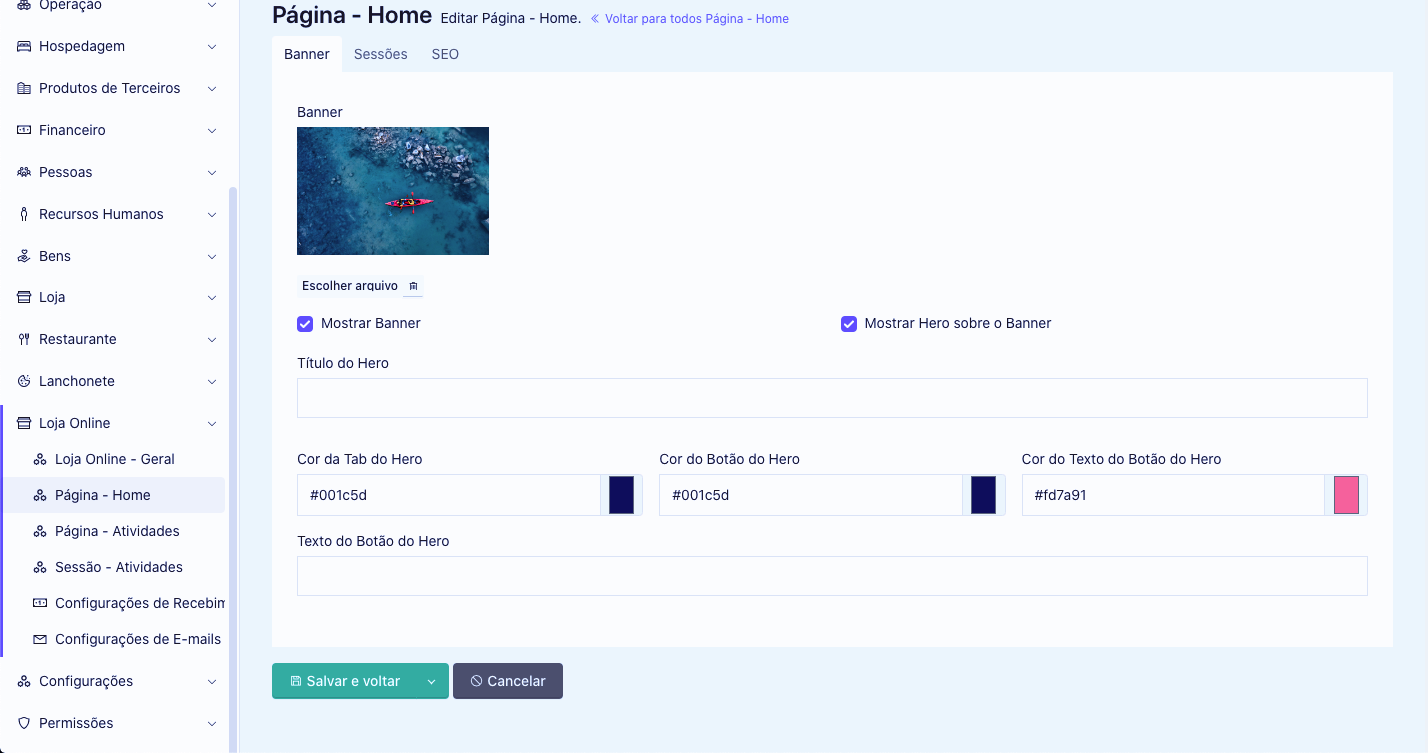Uncheck the Mostrar Banner checkbox
1428x753 pixels.
pyautogui.click(x=305, y=324)
